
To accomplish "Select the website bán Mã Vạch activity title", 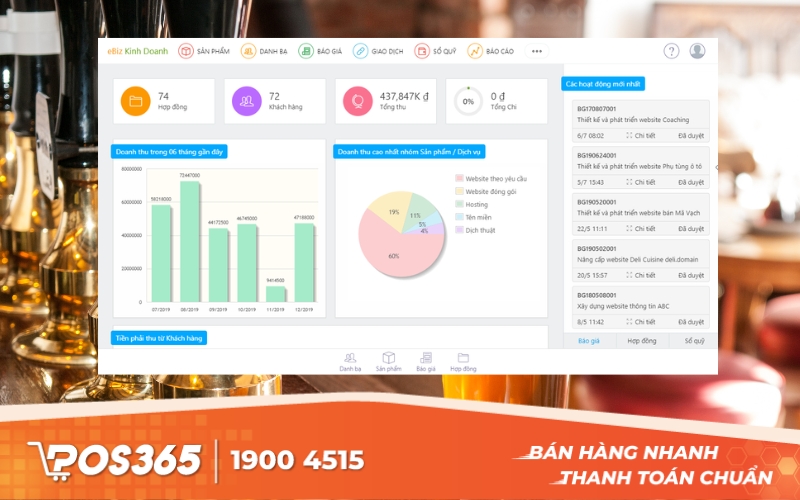I will [638, 212].
